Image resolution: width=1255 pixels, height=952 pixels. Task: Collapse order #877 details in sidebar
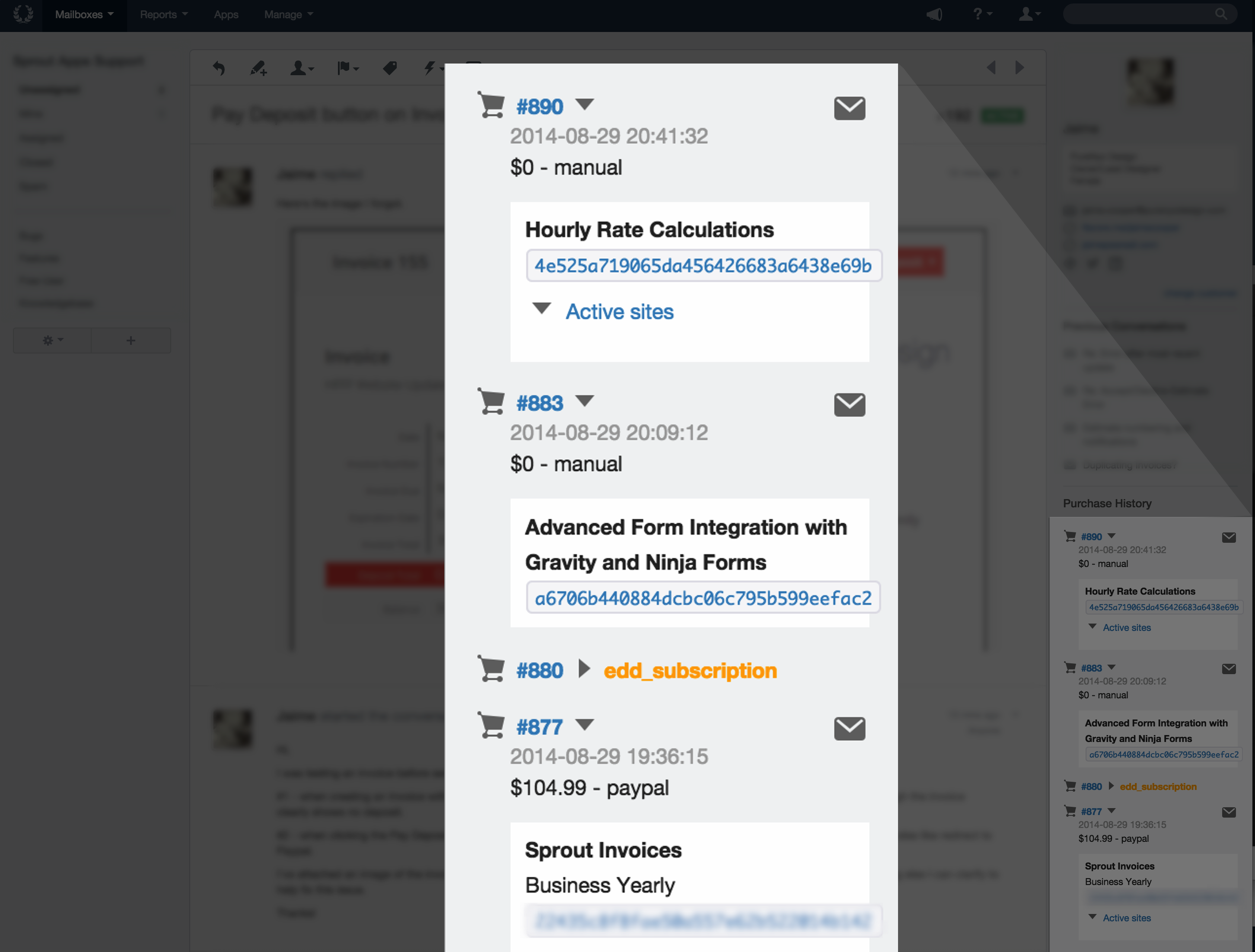point(1112,811)
